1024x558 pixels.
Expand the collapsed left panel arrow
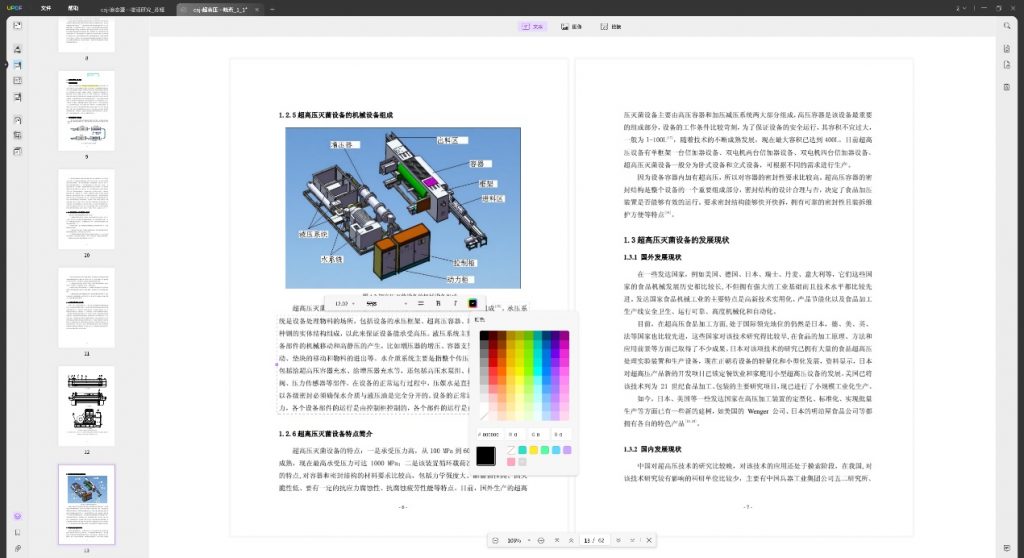tap(6, 65)
